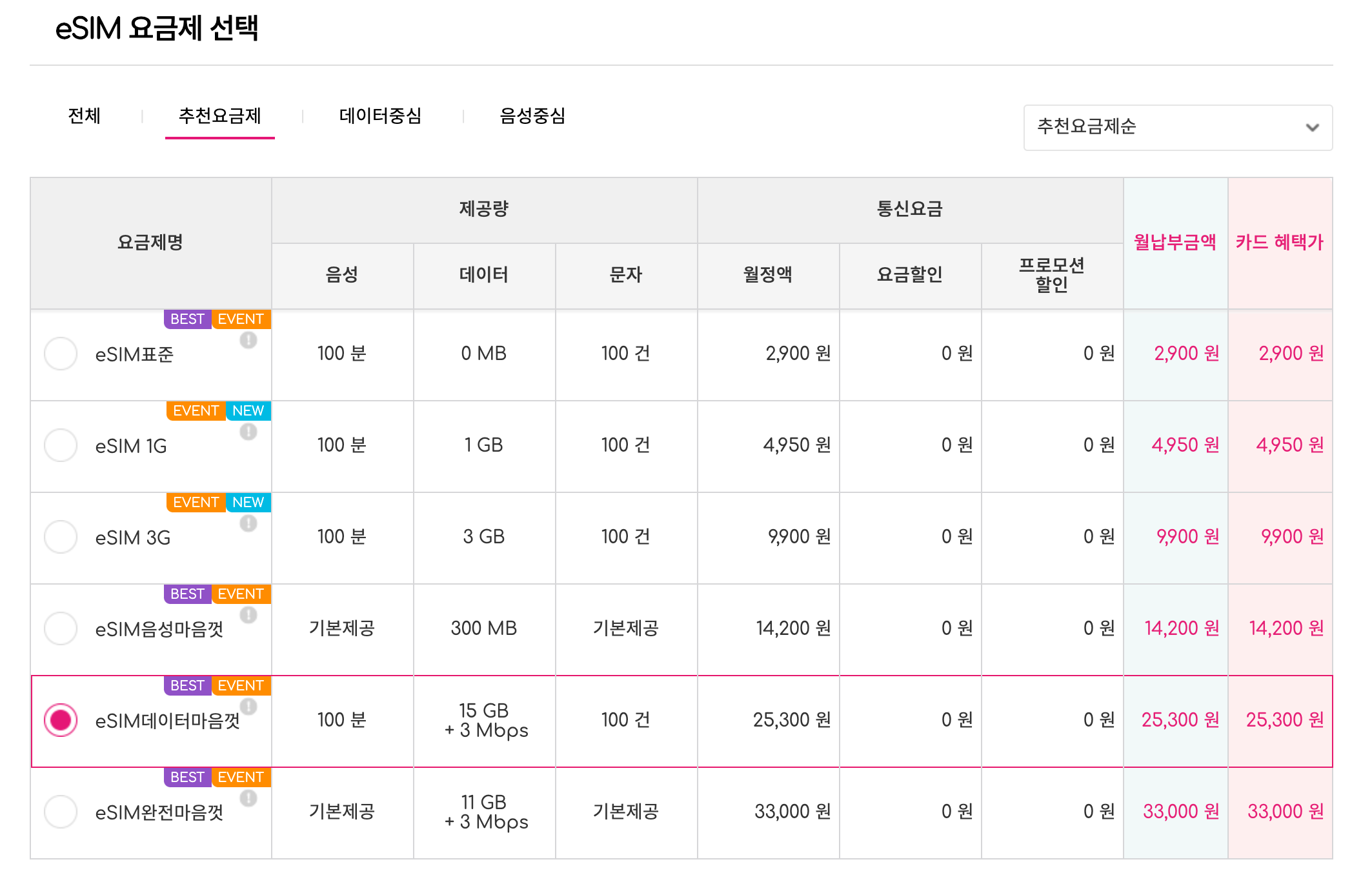
Task: Click the sort dropdown chevron arrow
Action: tap(1311, 127)
